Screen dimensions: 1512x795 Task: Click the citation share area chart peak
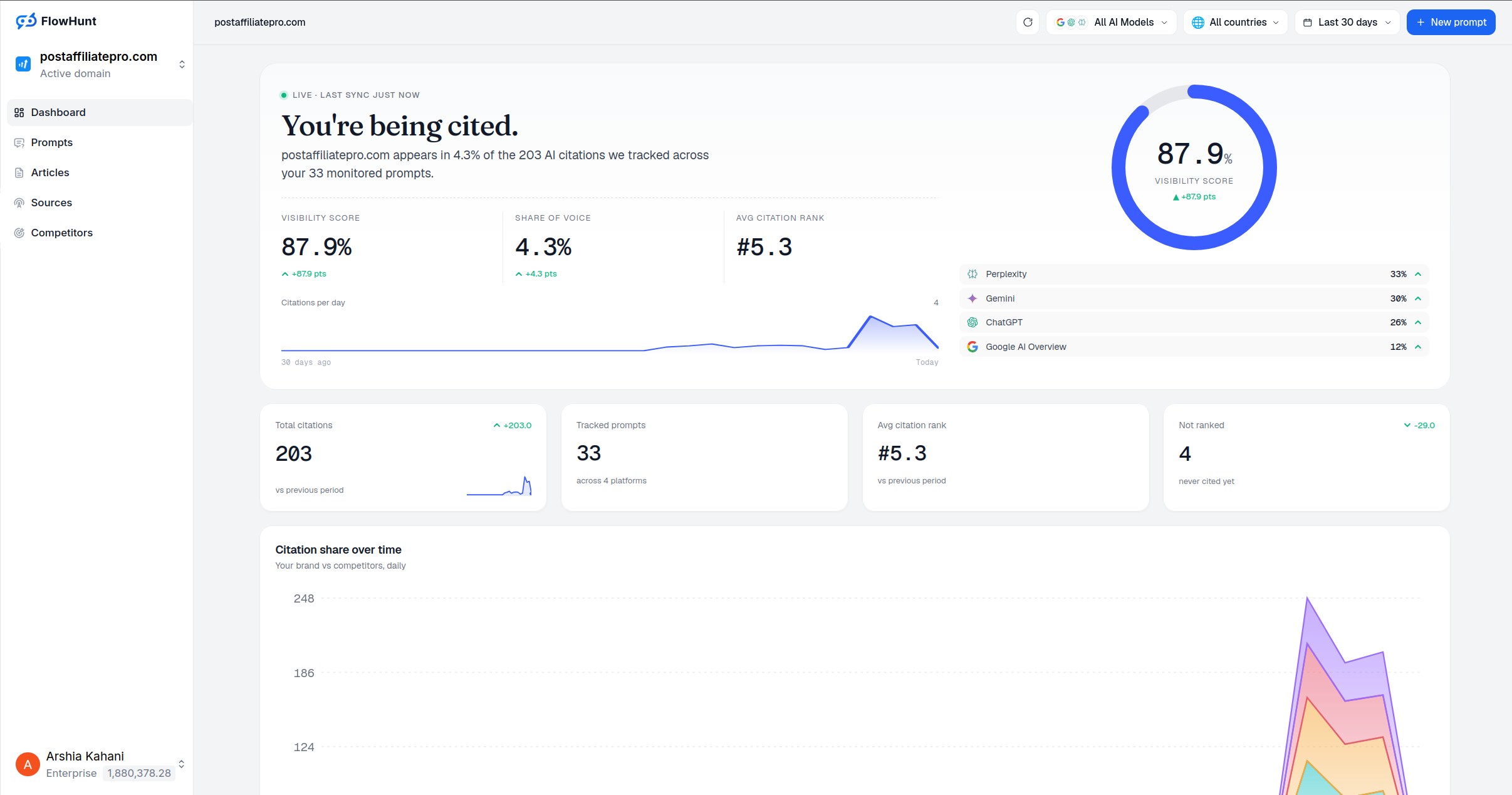pos(1307,599)
